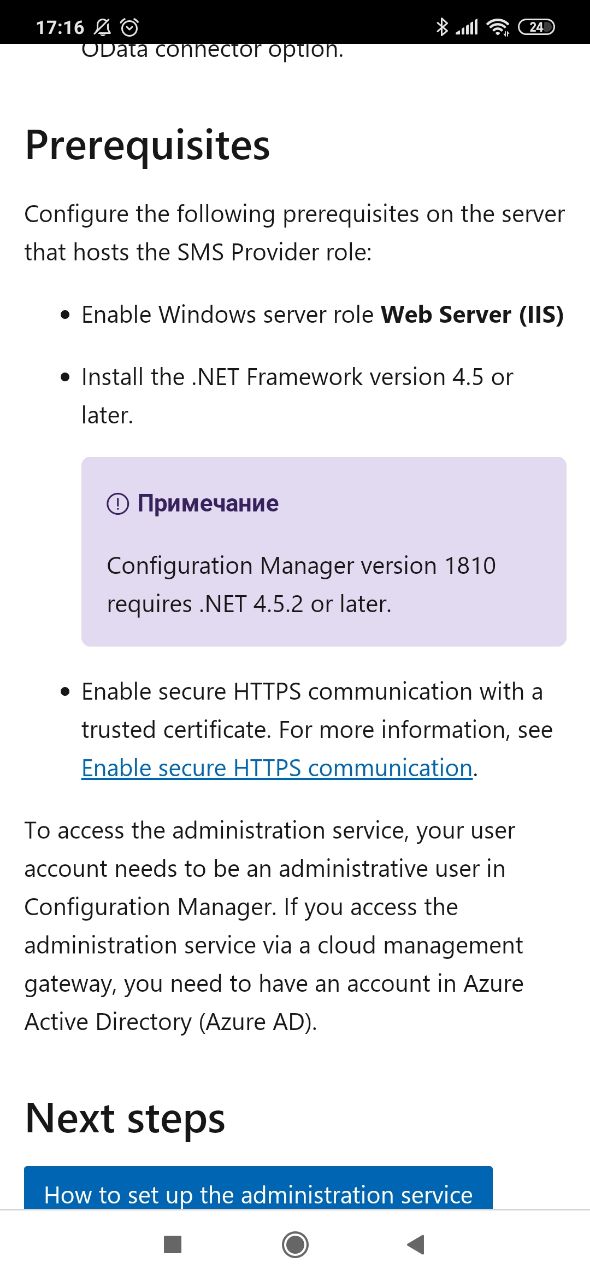This screenshot has width=590, height=1280.
Task: Tap the note about Configuration Manager version 1810
Action: [x=301, y=585]
